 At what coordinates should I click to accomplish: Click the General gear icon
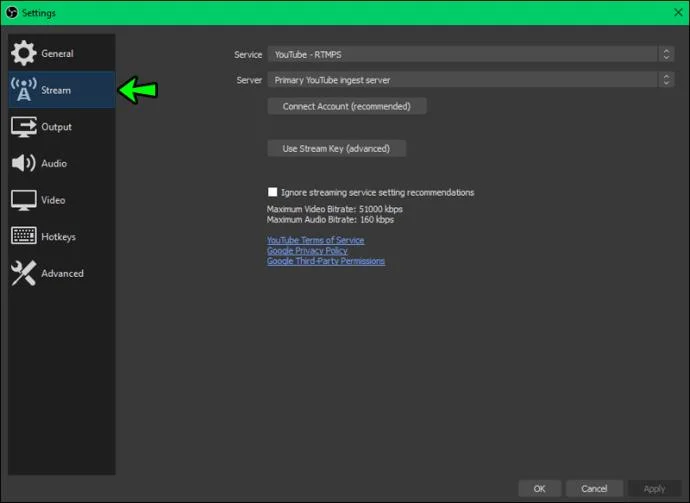23,53
